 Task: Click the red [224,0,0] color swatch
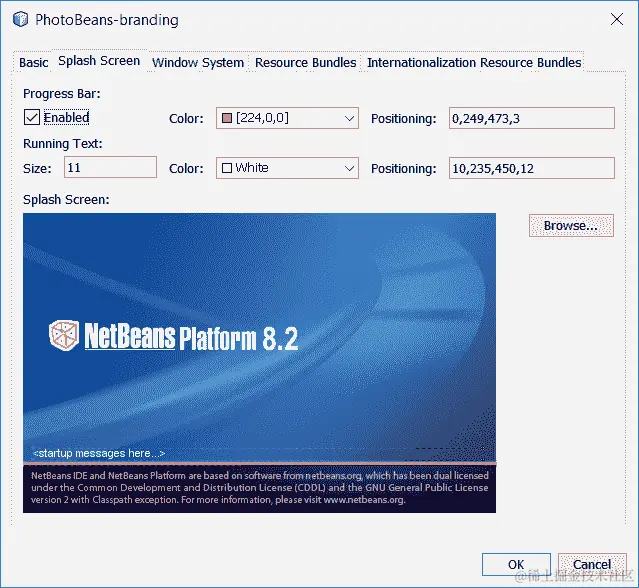(x=227, y=118)
